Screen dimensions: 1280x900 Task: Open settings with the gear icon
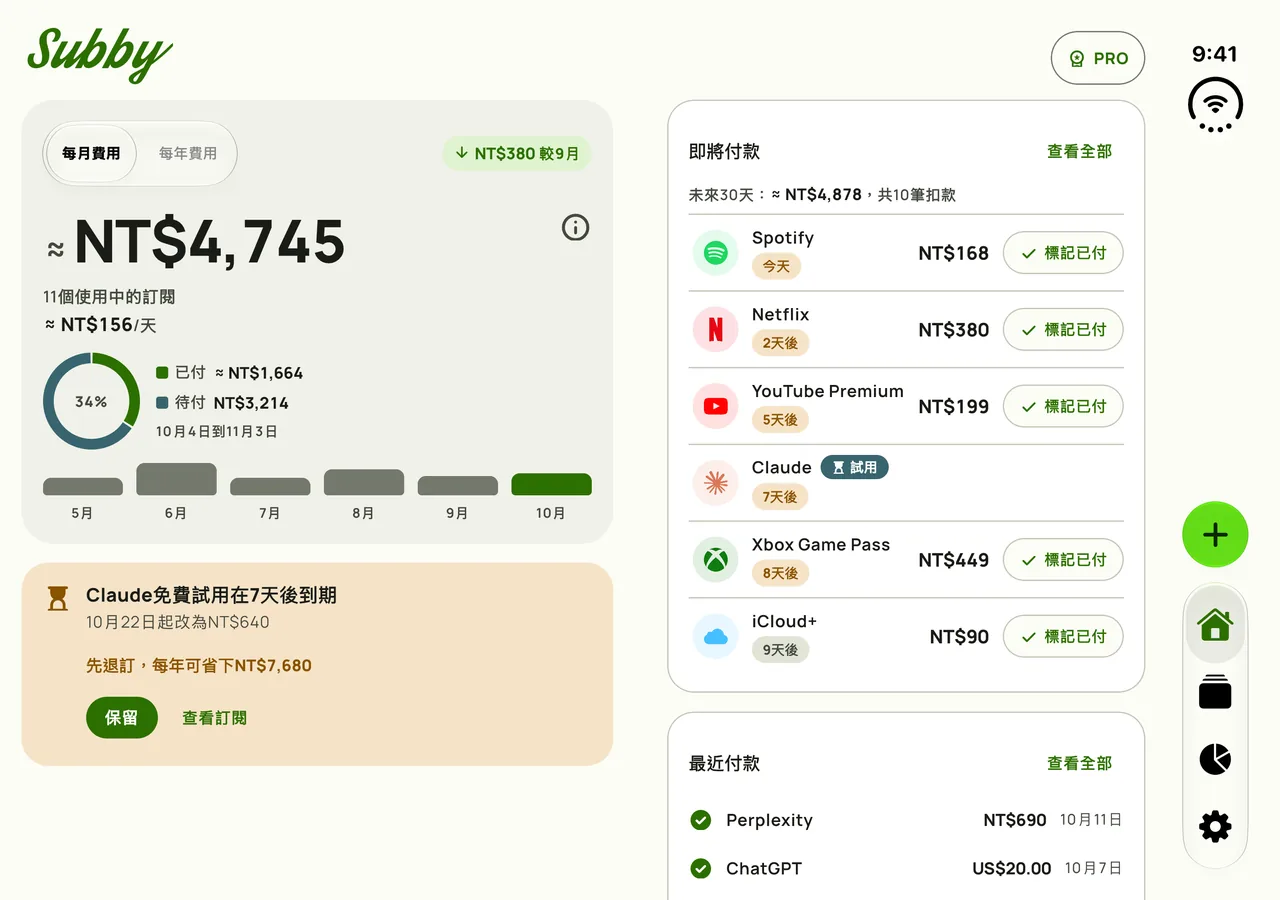tap(1215, 826)
